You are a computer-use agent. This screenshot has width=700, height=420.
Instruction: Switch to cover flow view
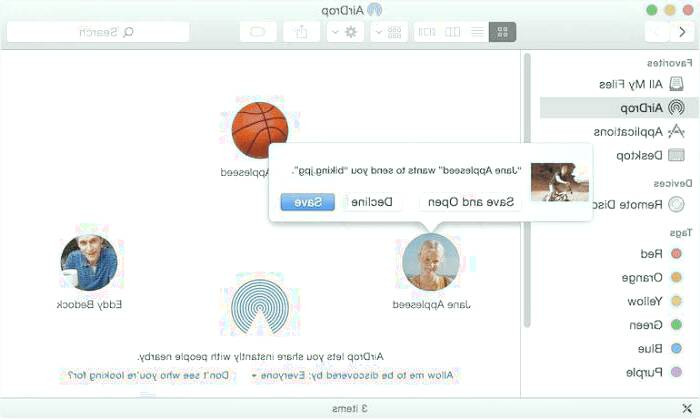click(427, 32)
